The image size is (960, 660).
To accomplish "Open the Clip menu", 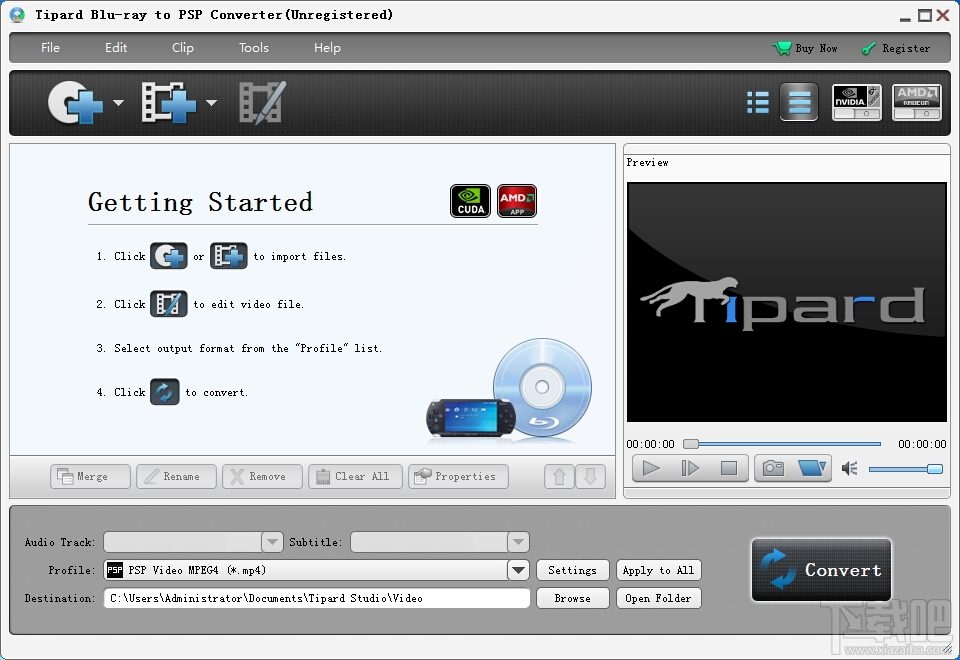I will click(182, 48).
